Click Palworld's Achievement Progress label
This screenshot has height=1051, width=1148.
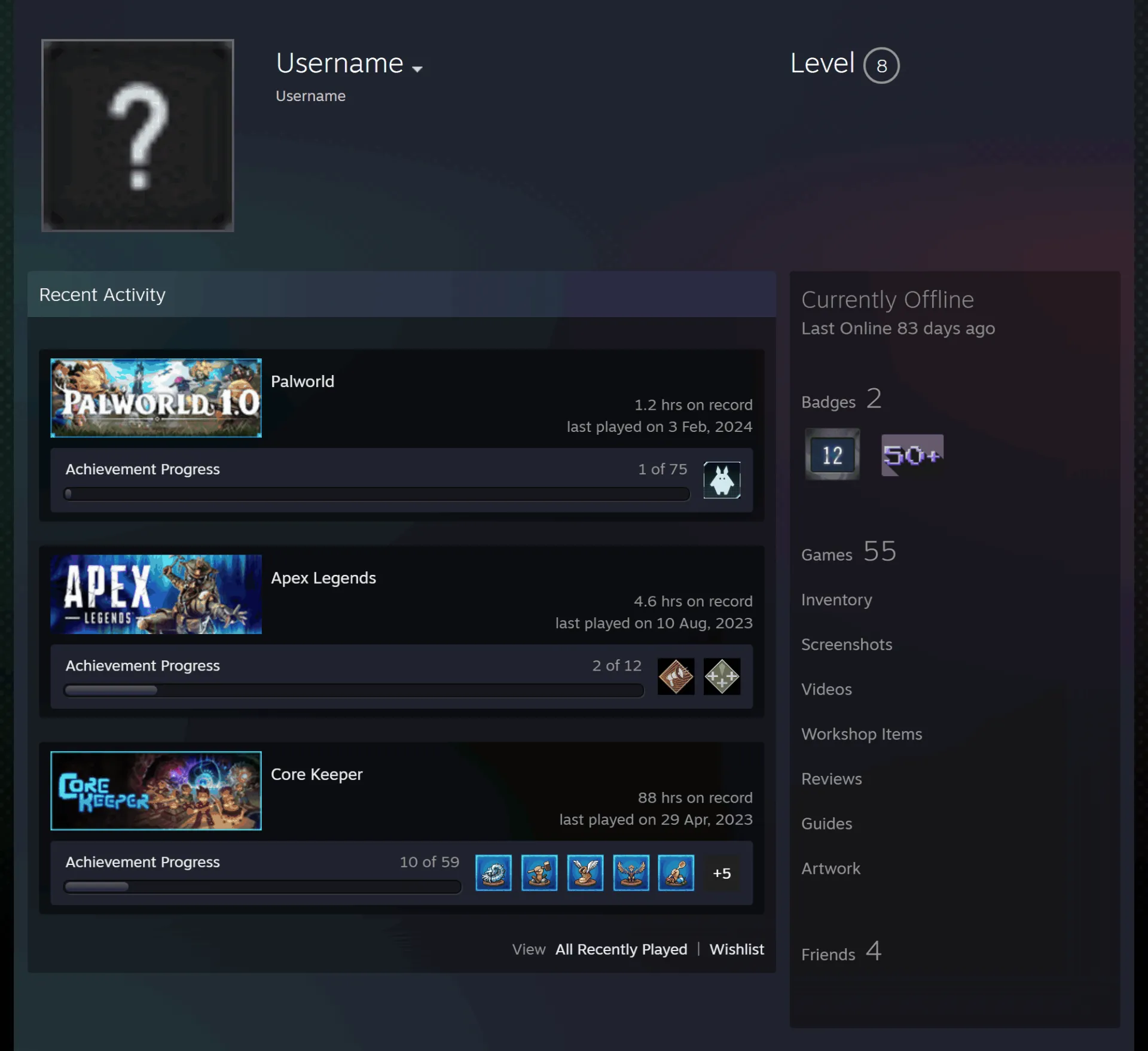click(142, 469)
